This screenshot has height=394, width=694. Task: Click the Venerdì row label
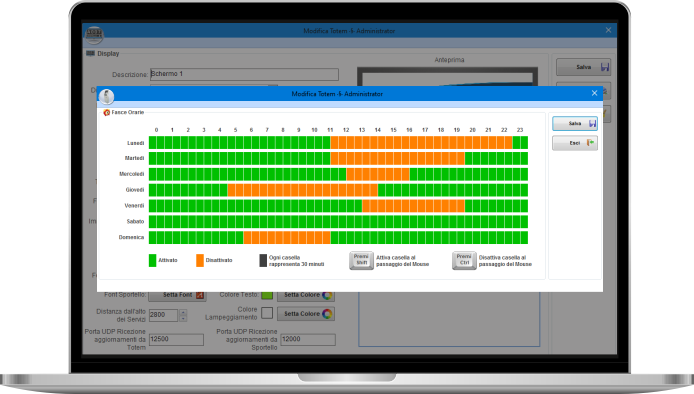pyautogui.click(x=134, y=206)
